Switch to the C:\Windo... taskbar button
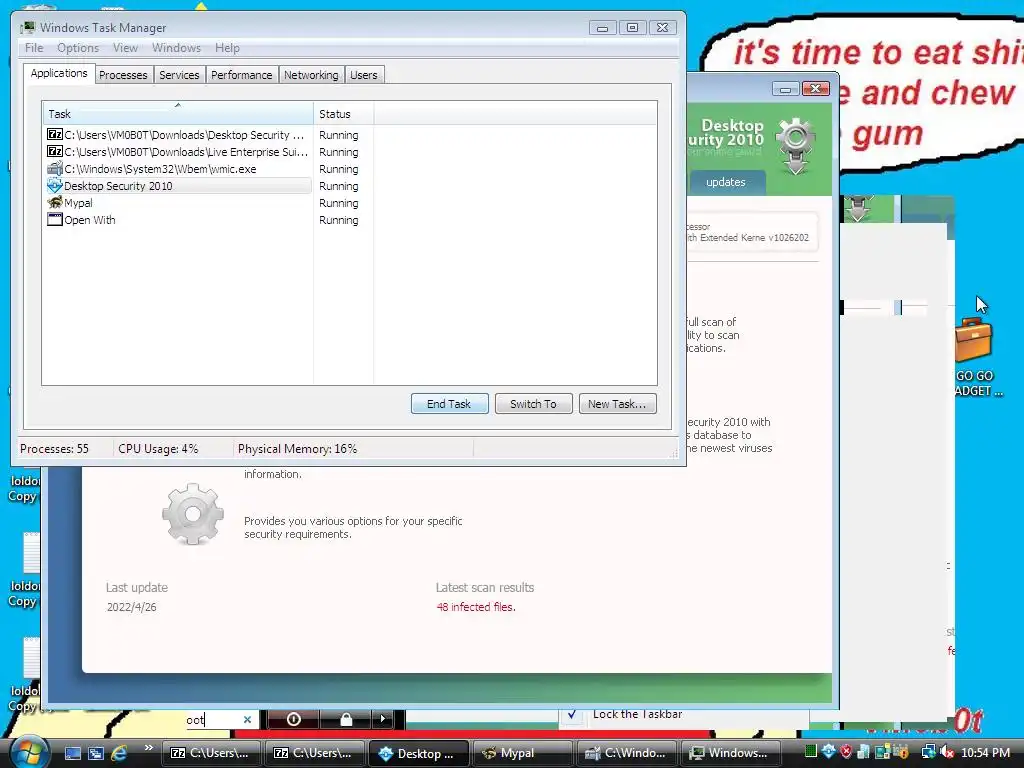 (x=625, y=753)
